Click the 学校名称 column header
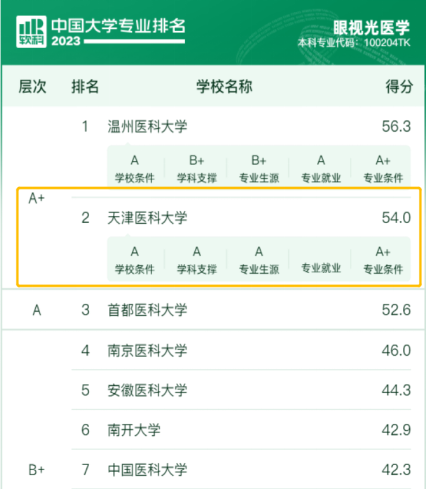 coord(224,87)
